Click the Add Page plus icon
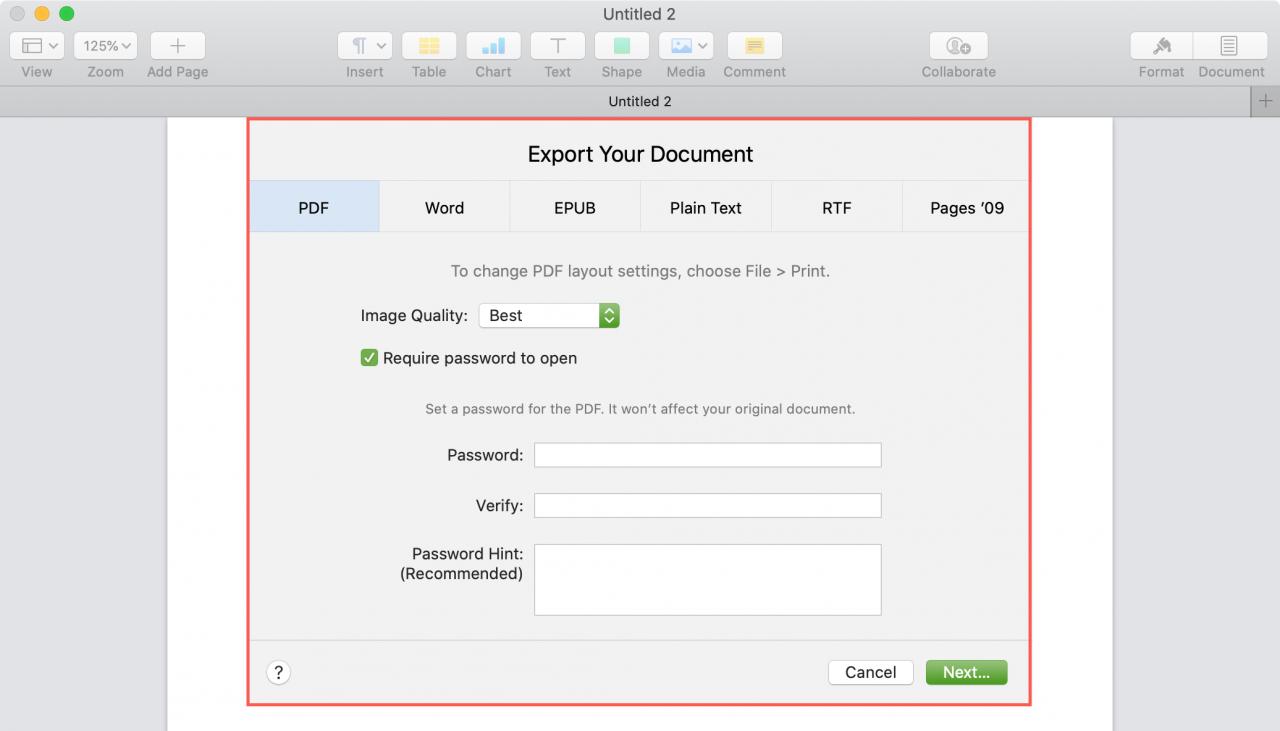 (178, 46)
